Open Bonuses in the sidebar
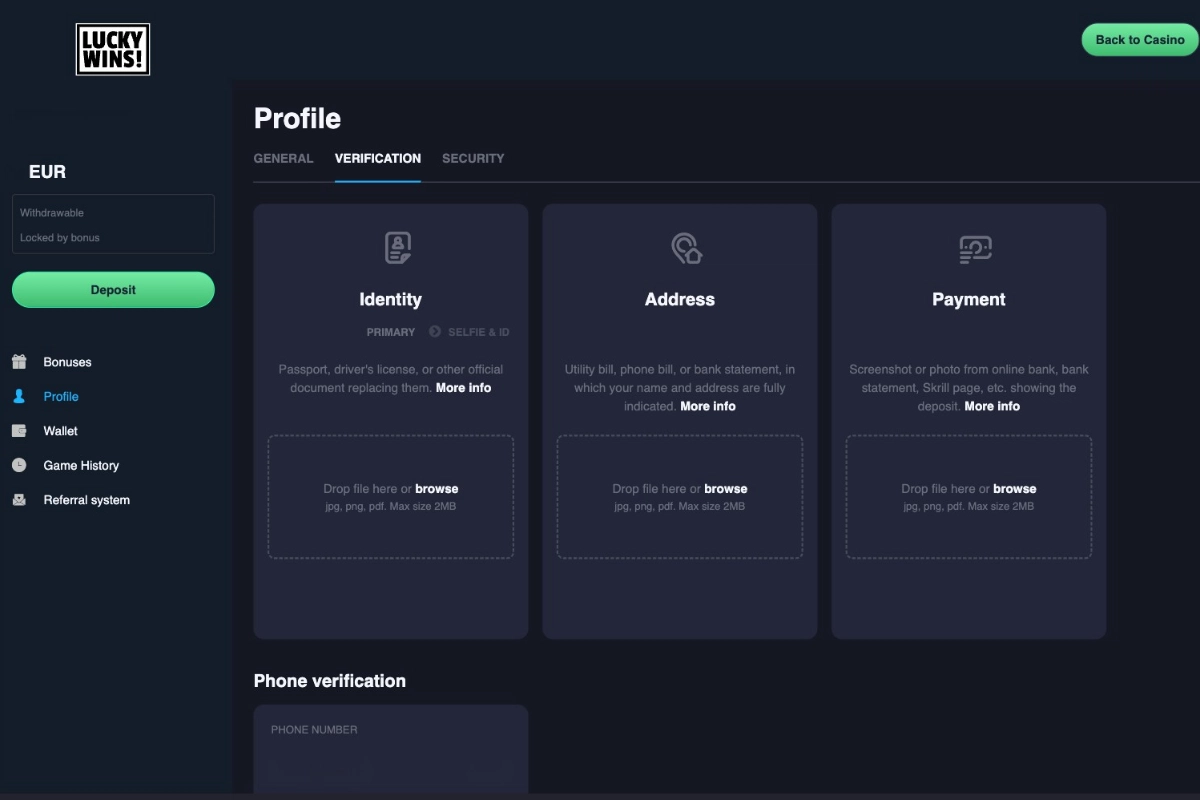 tap(67, 362)
